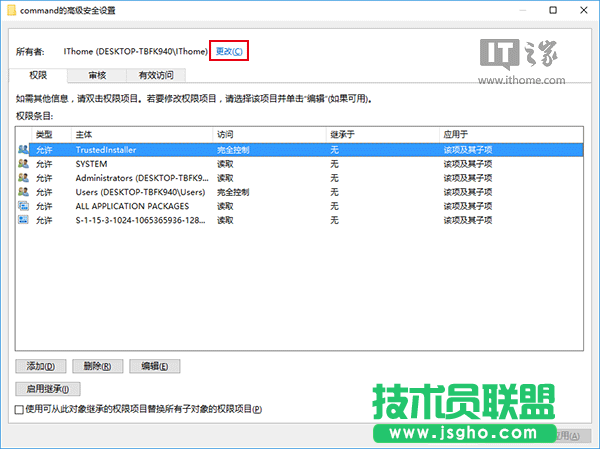Sort by the 类型 column header

point(51,134)
